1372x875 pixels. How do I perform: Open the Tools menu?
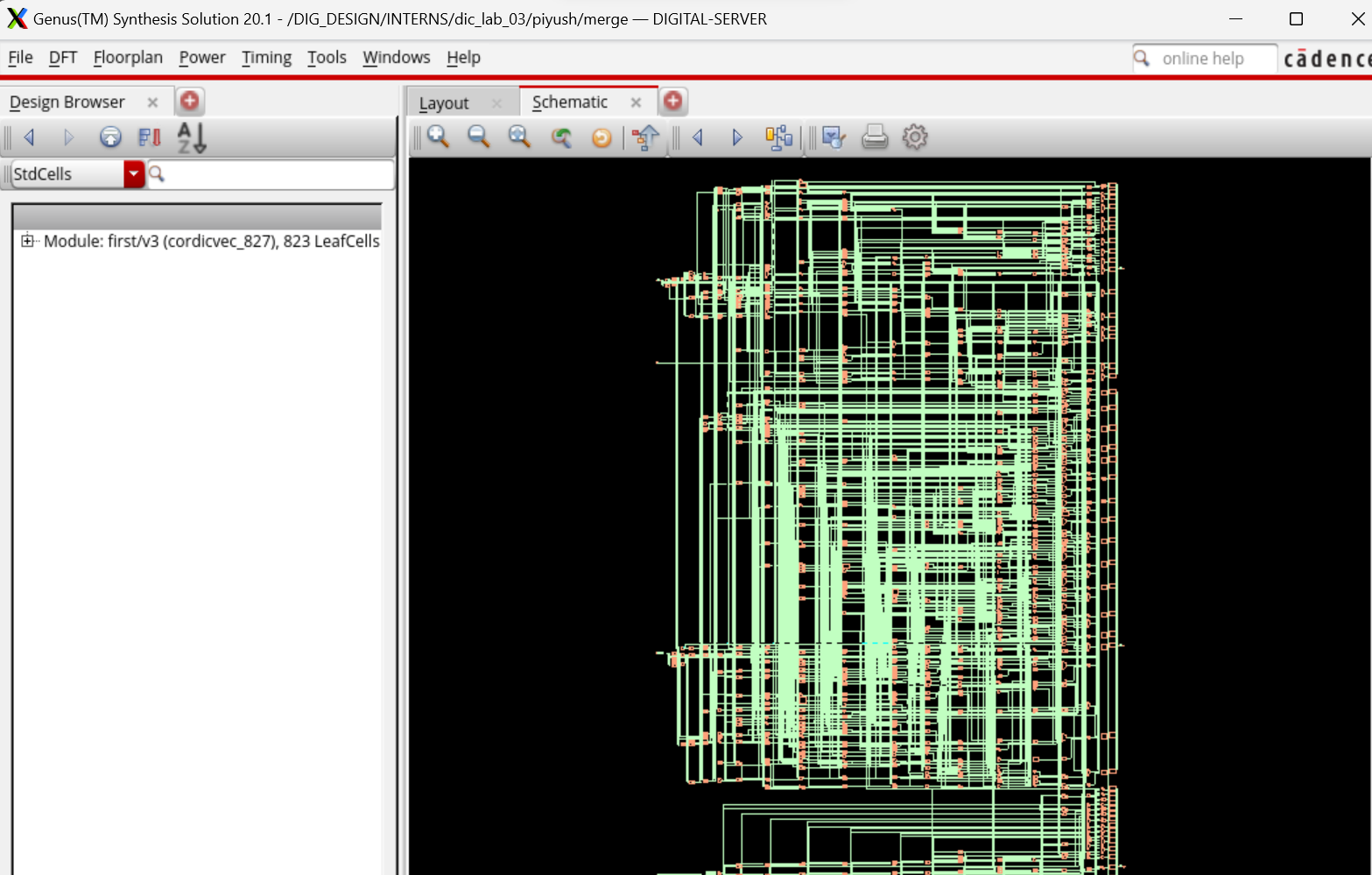coord(327,58)
